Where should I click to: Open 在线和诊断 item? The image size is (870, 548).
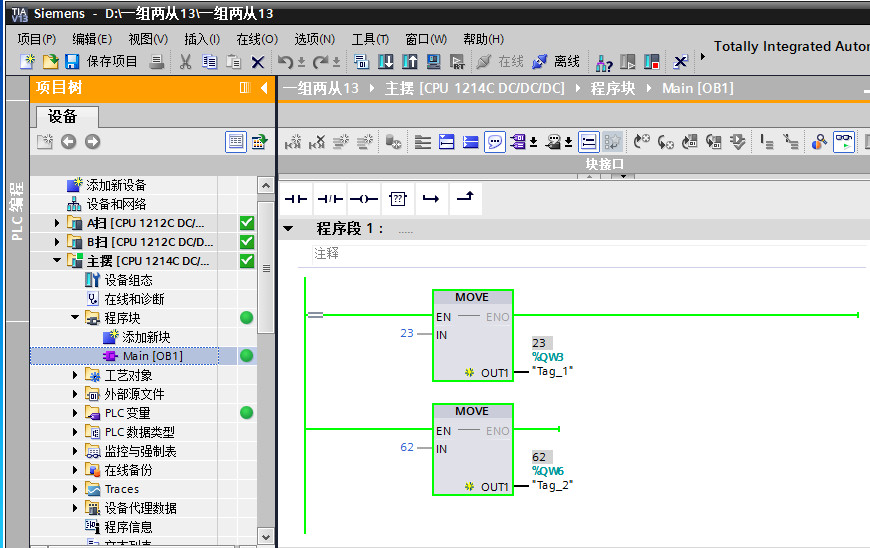point(134,299)
